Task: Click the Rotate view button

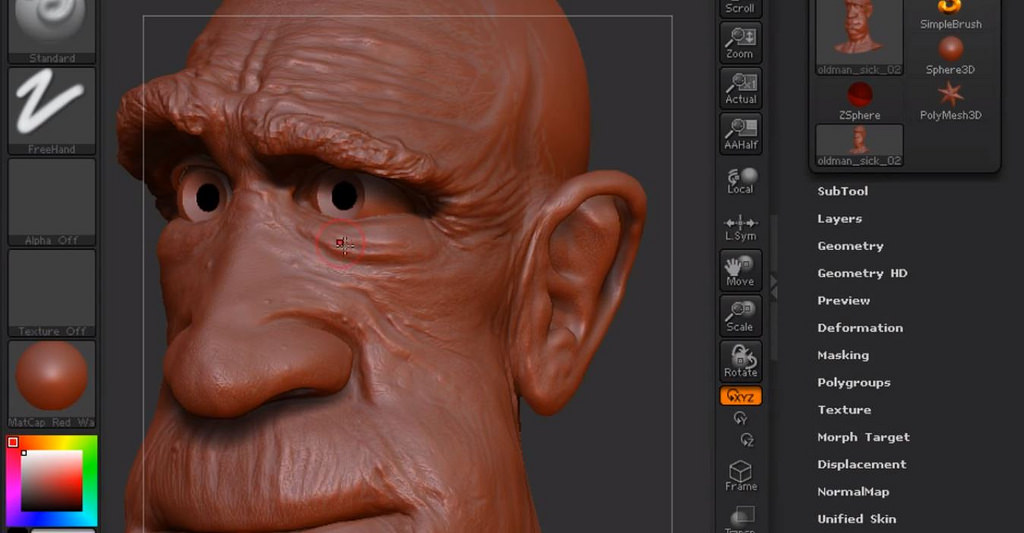Action: tap(741, 361)
